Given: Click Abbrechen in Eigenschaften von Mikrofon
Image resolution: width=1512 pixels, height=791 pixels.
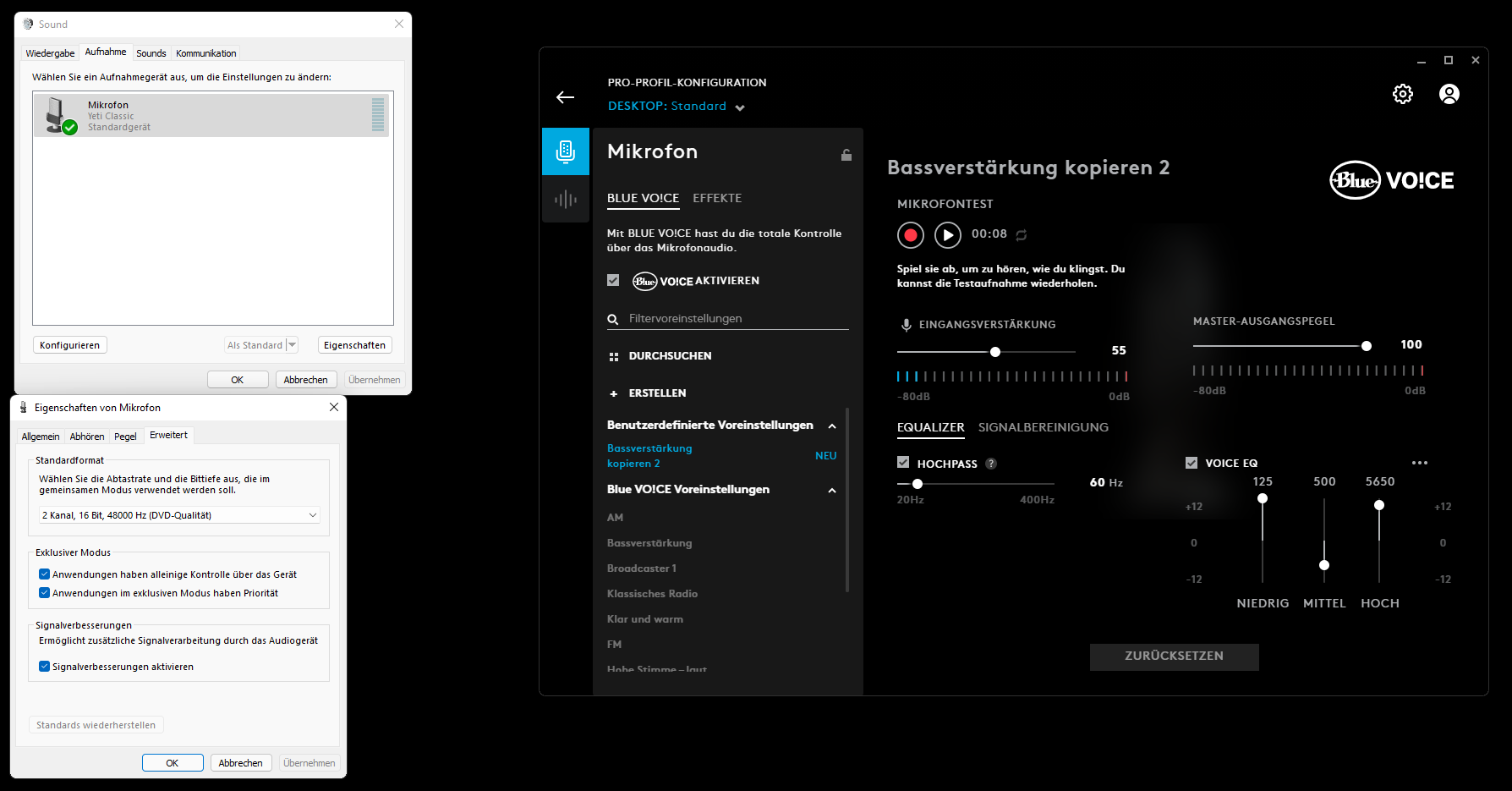Looking at the screenshot, I should click(241, 763).
